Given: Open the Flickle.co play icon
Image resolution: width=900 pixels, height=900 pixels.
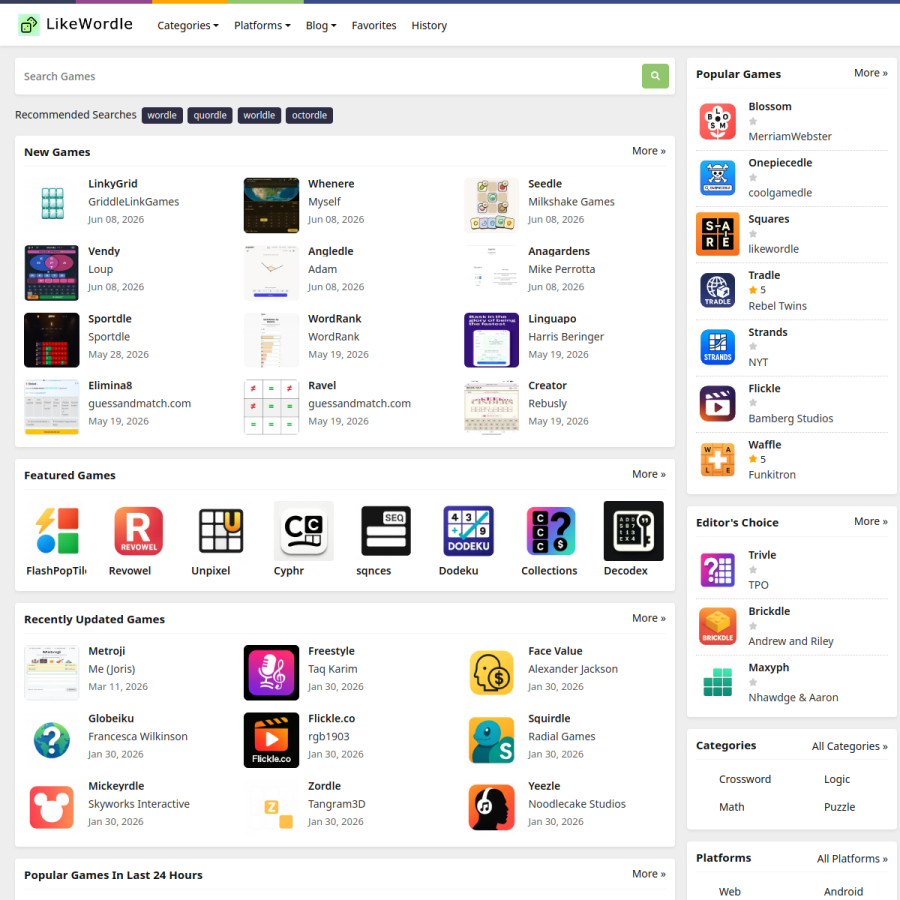Looking at the screenshot, I should (271, 740).
